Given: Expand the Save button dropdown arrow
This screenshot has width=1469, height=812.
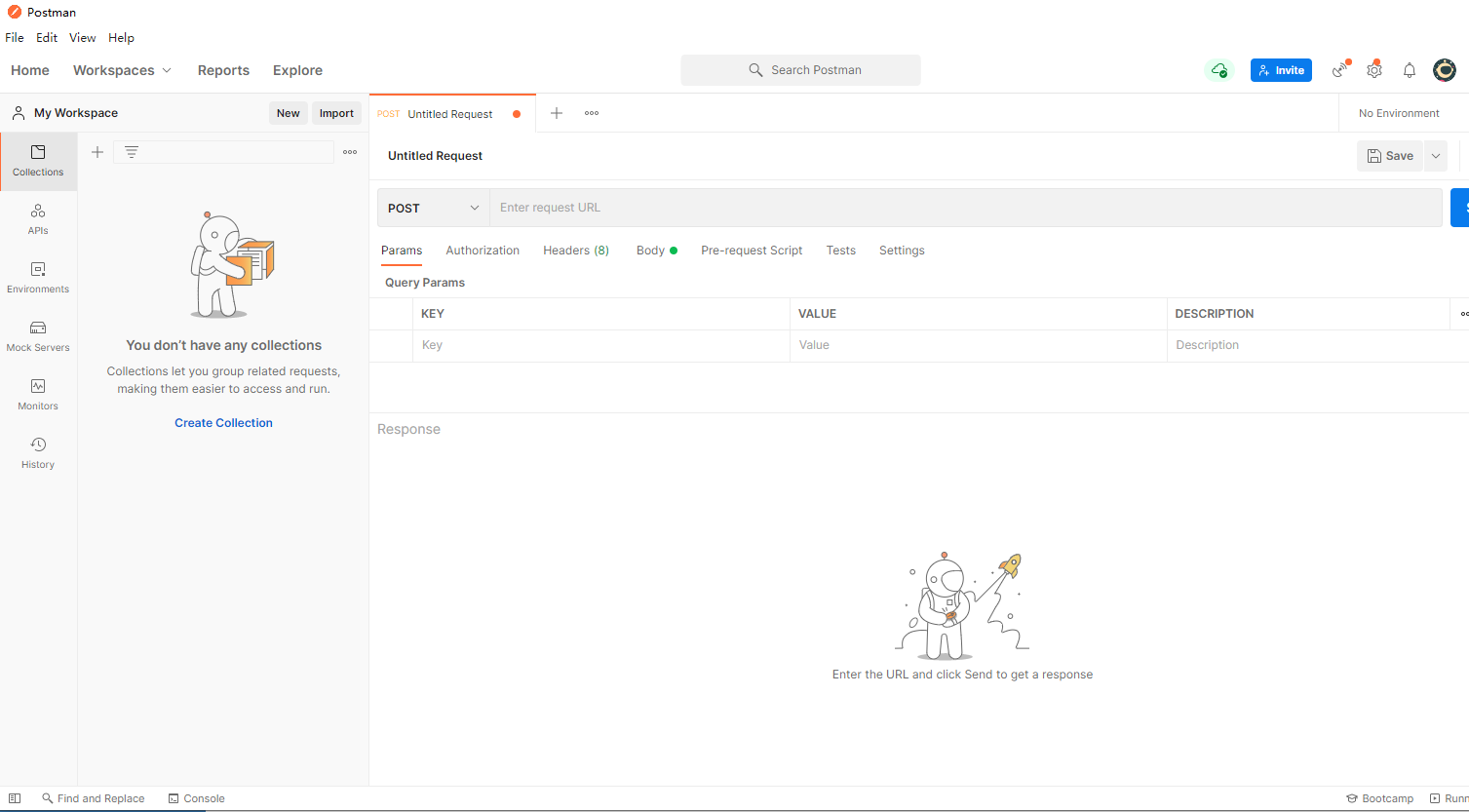Looking at the screenshot, I should pos(1435,156).
